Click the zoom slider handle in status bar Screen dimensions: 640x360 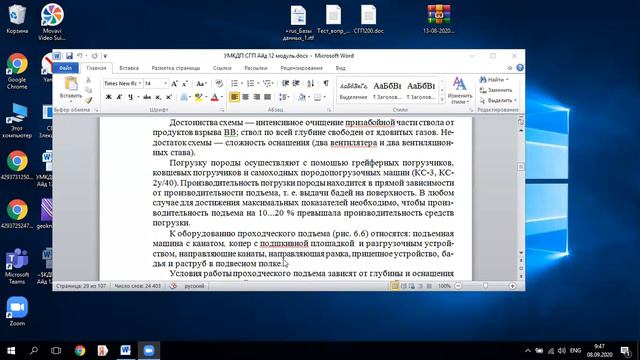tap(485, 286)
